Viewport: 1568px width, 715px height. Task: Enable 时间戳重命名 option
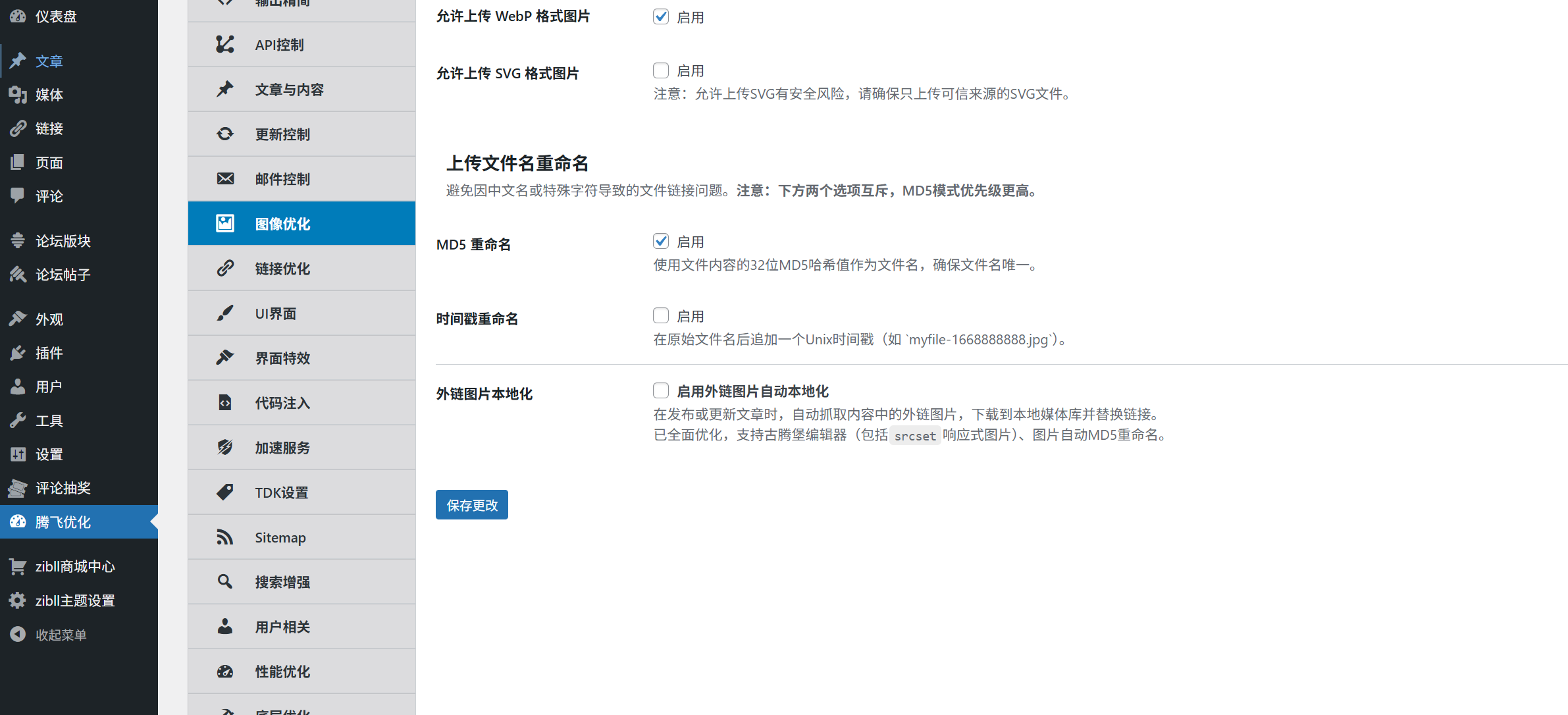[x=660, y=315]
